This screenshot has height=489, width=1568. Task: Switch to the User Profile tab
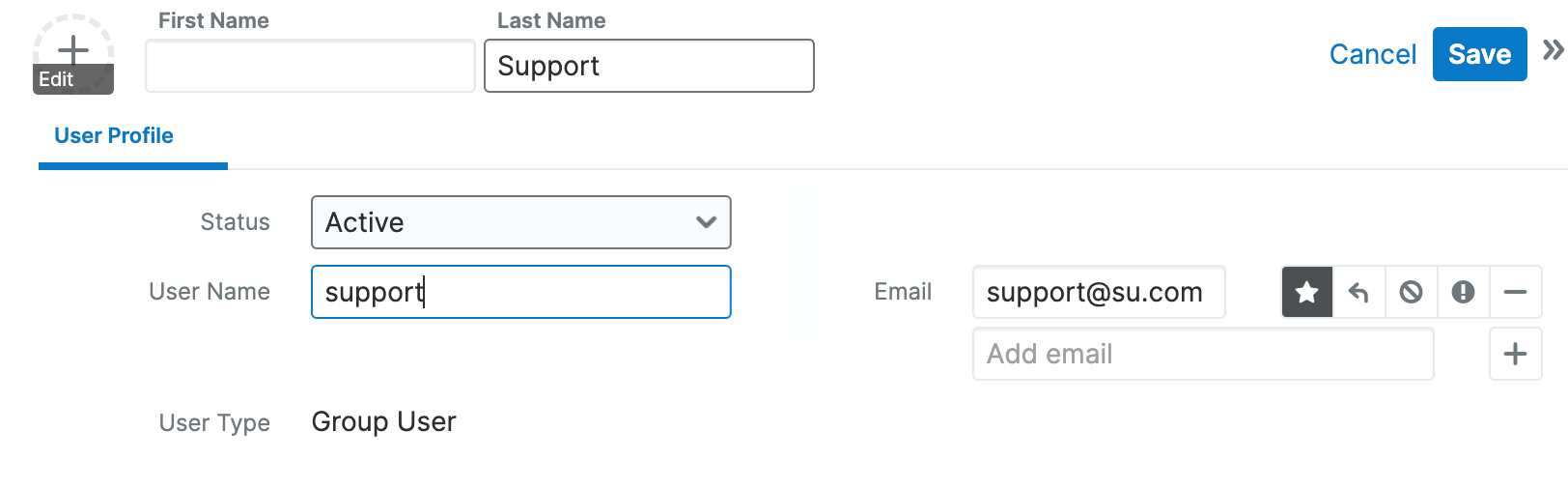point(114,136)
